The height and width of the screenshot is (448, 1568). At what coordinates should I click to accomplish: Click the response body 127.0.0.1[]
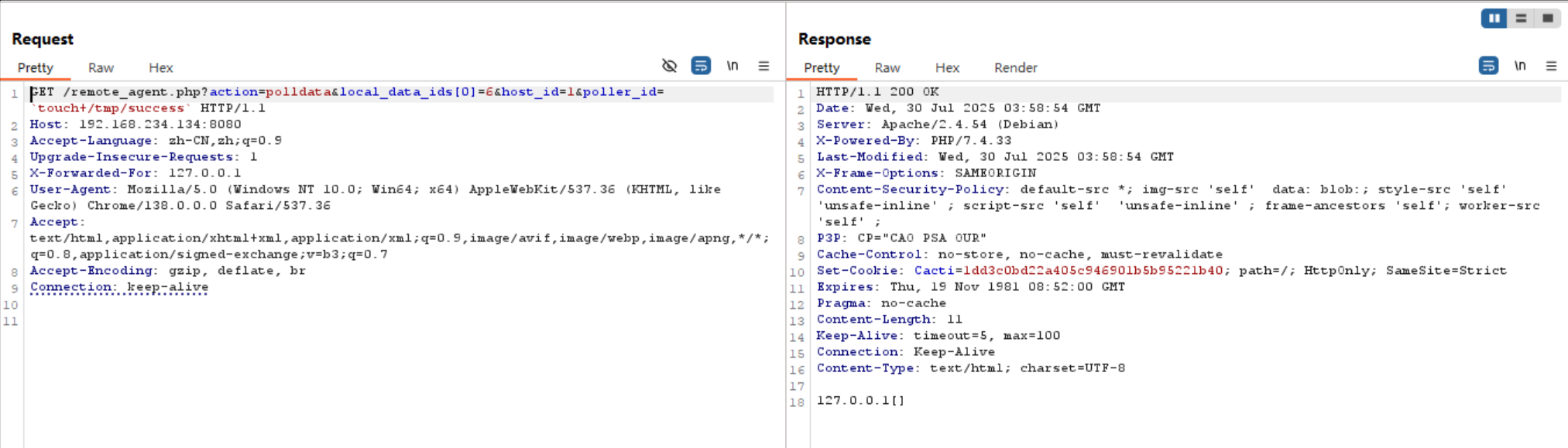pyautogui.click(x=860, y=401)
